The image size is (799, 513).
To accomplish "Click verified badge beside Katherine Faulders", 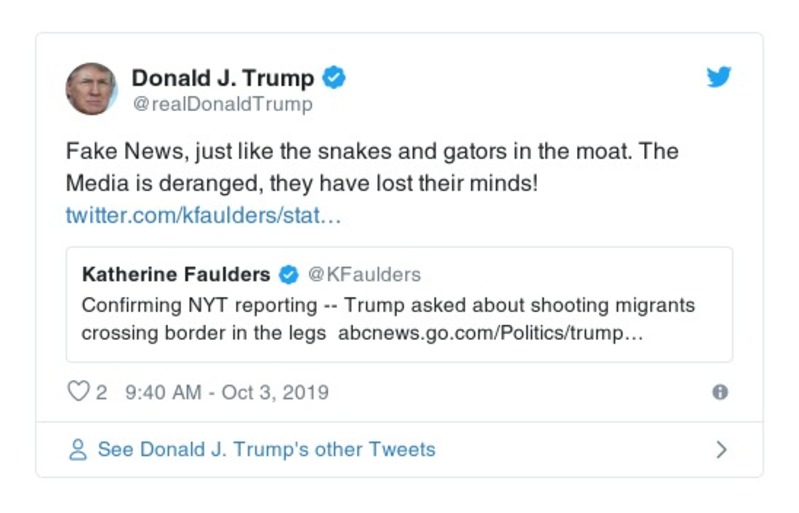I will 289,274.
